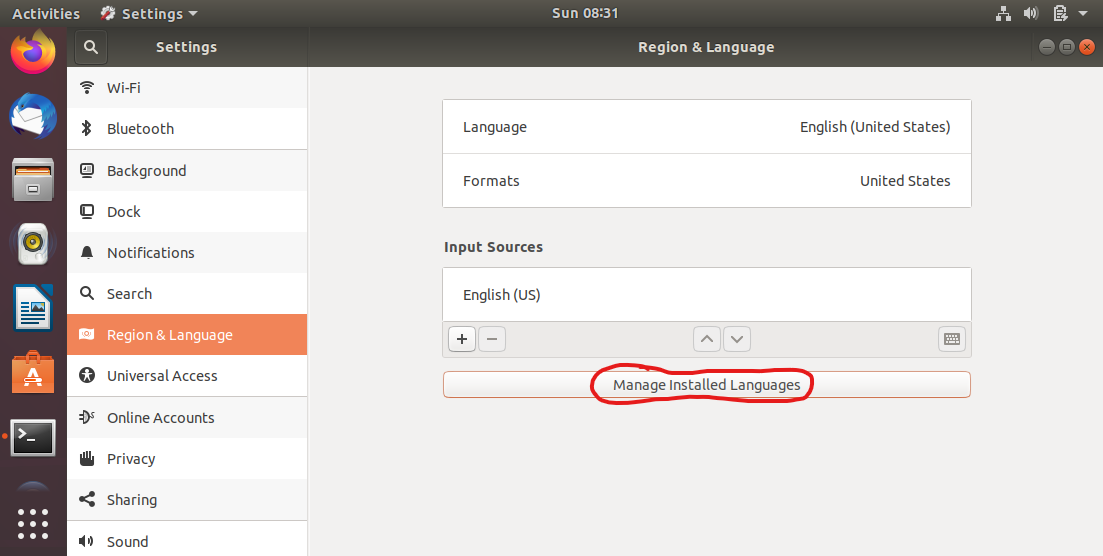Select Wi-Fi in settings sidebar
1103x556 pixels.
click(x=187, y=88)
